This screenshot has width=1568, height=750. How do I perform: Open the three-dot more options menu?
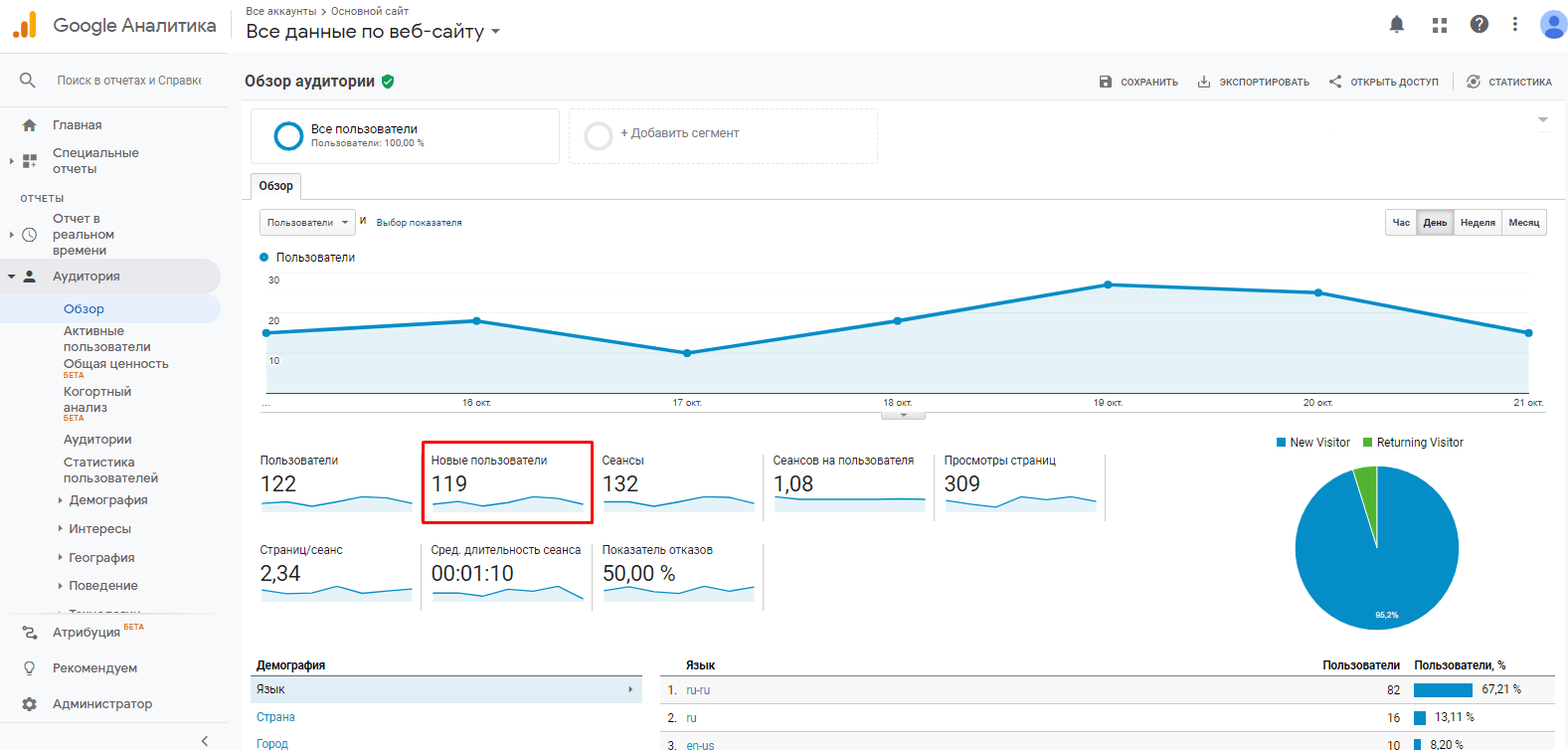1515,25
